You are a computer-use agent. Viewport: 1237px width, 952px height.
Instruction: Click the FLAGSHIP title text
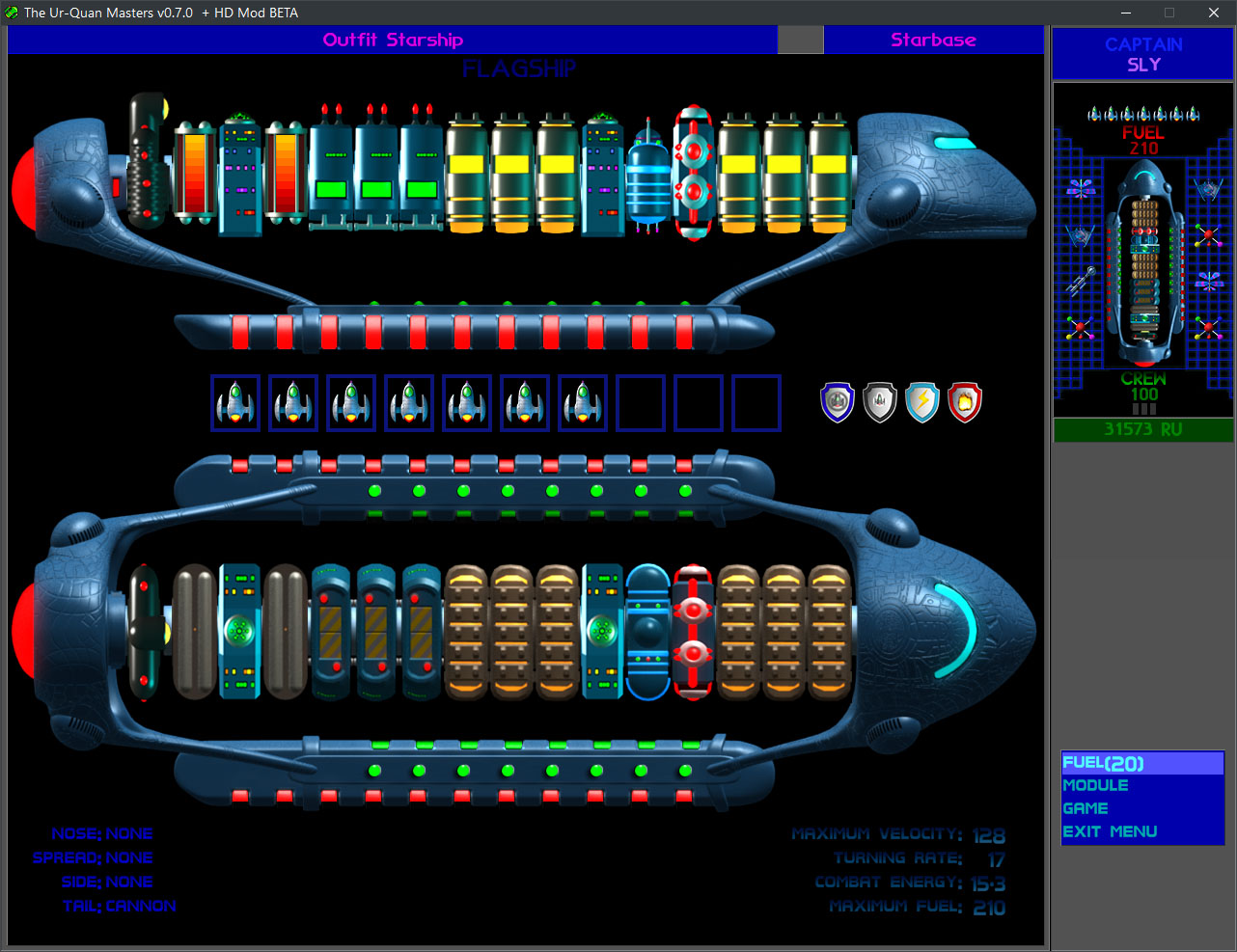pyautogui.click(x=519, y=68)
